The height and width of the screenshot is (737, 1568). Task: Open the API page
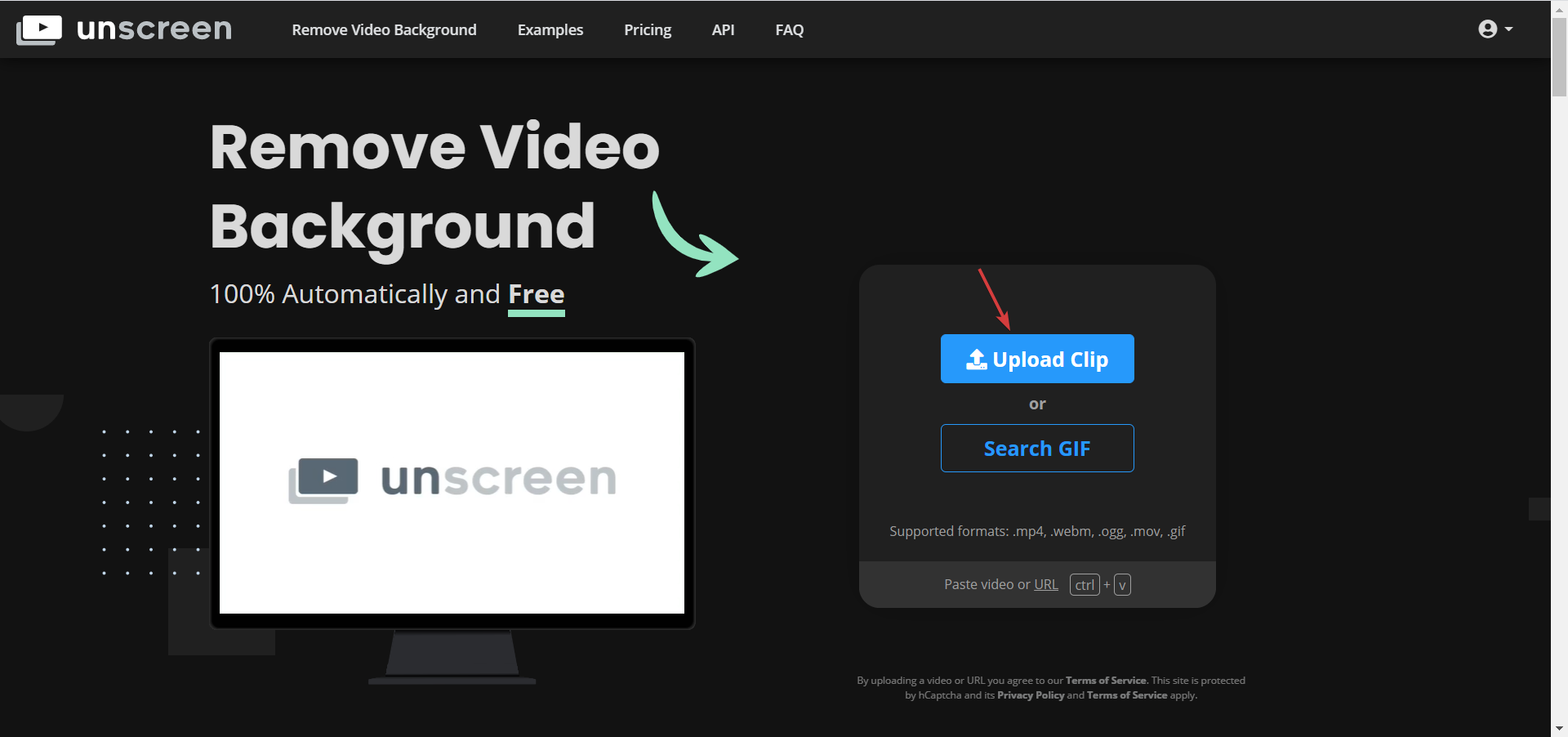[723, 29]
